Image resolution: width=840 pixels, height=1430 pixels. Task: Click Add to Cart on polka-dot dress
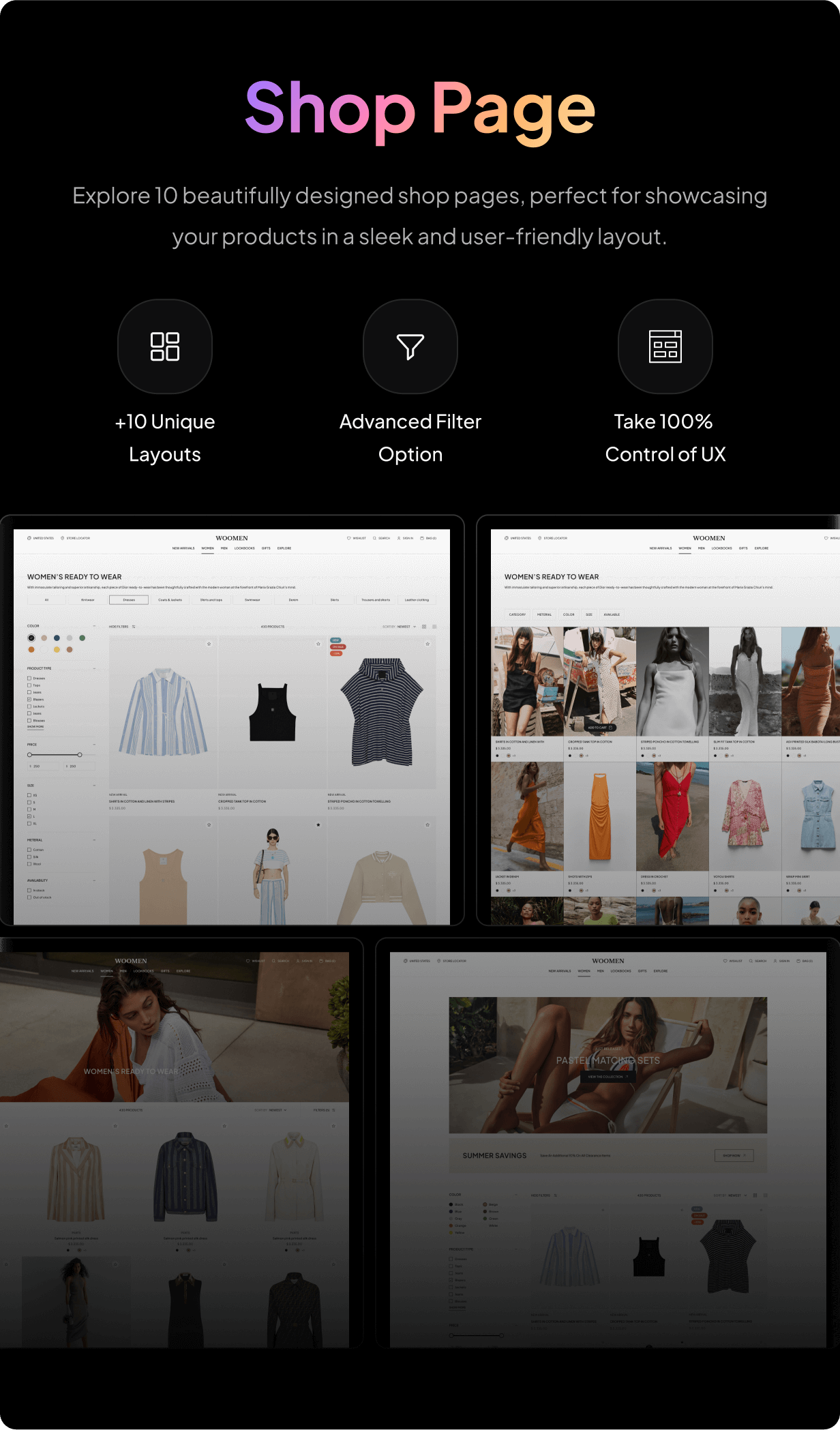(600, 728)
